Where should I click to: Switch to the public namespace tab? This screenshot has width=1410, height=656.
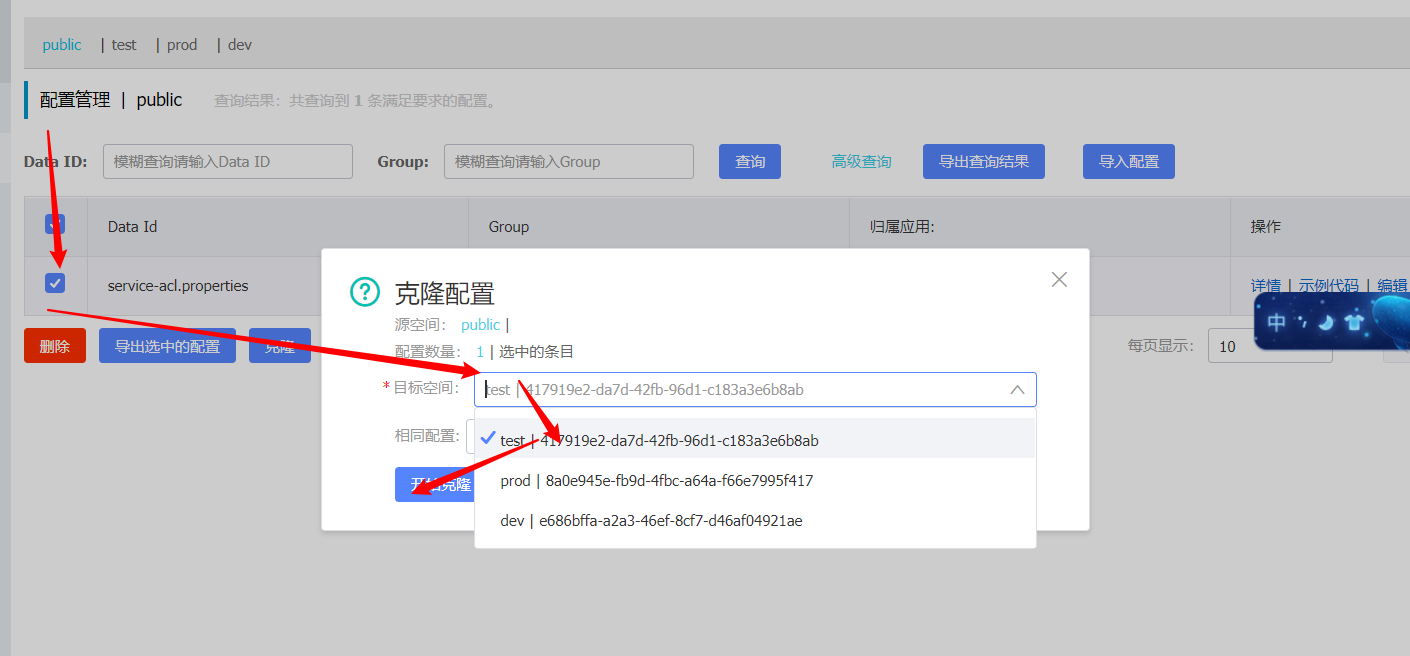point(62,45)
